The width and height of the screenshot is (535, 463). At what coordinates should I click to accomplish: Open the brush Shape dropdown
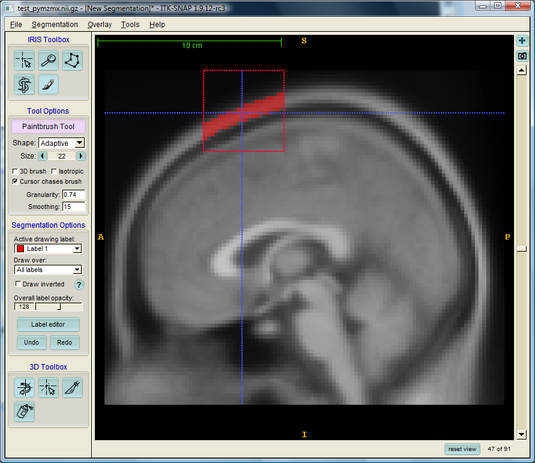pyautogui.click(x=61, y=143)
